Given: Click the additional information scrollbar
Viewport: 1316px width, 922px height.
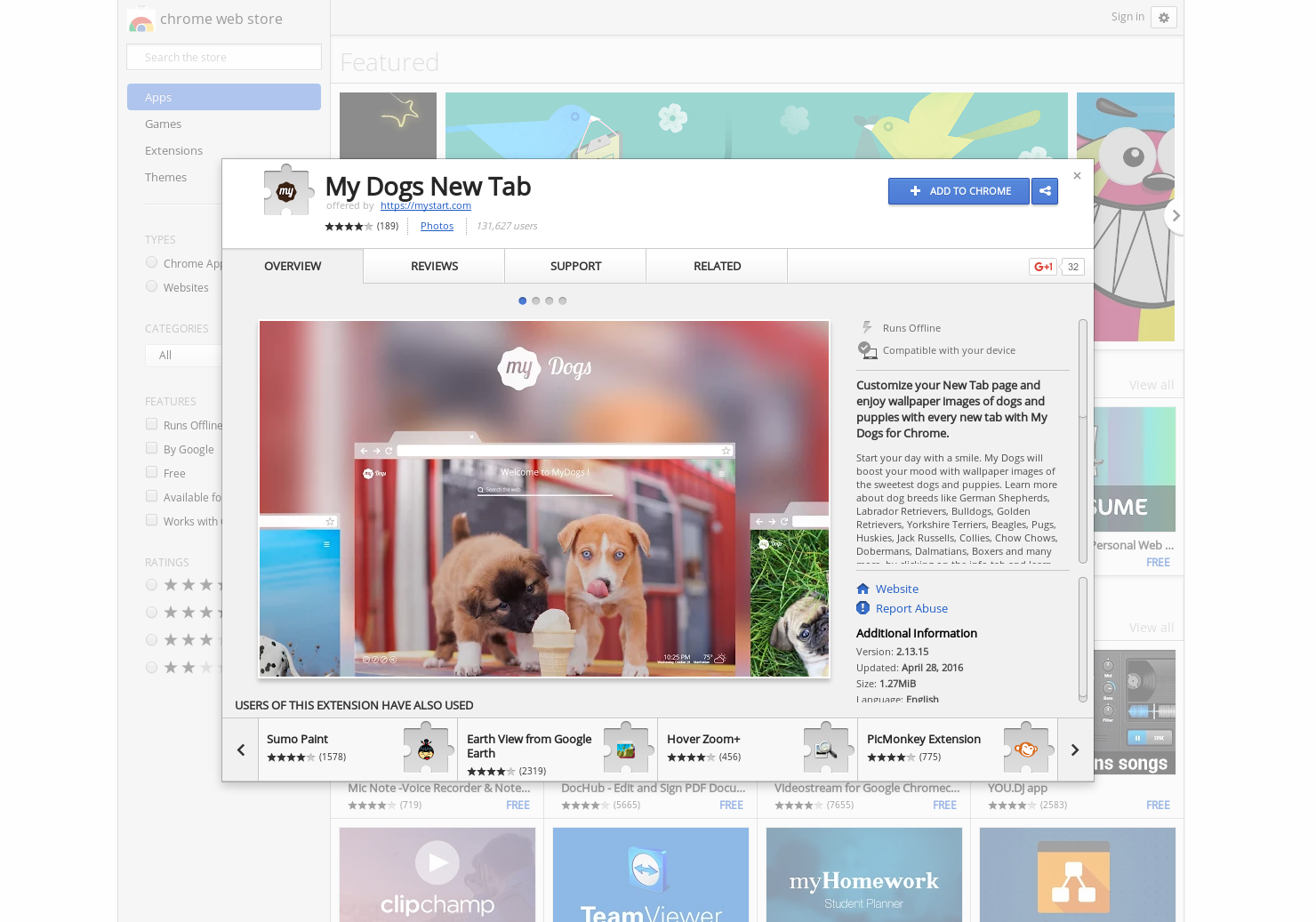Looking at the screenshot, I should (1083, 638).
